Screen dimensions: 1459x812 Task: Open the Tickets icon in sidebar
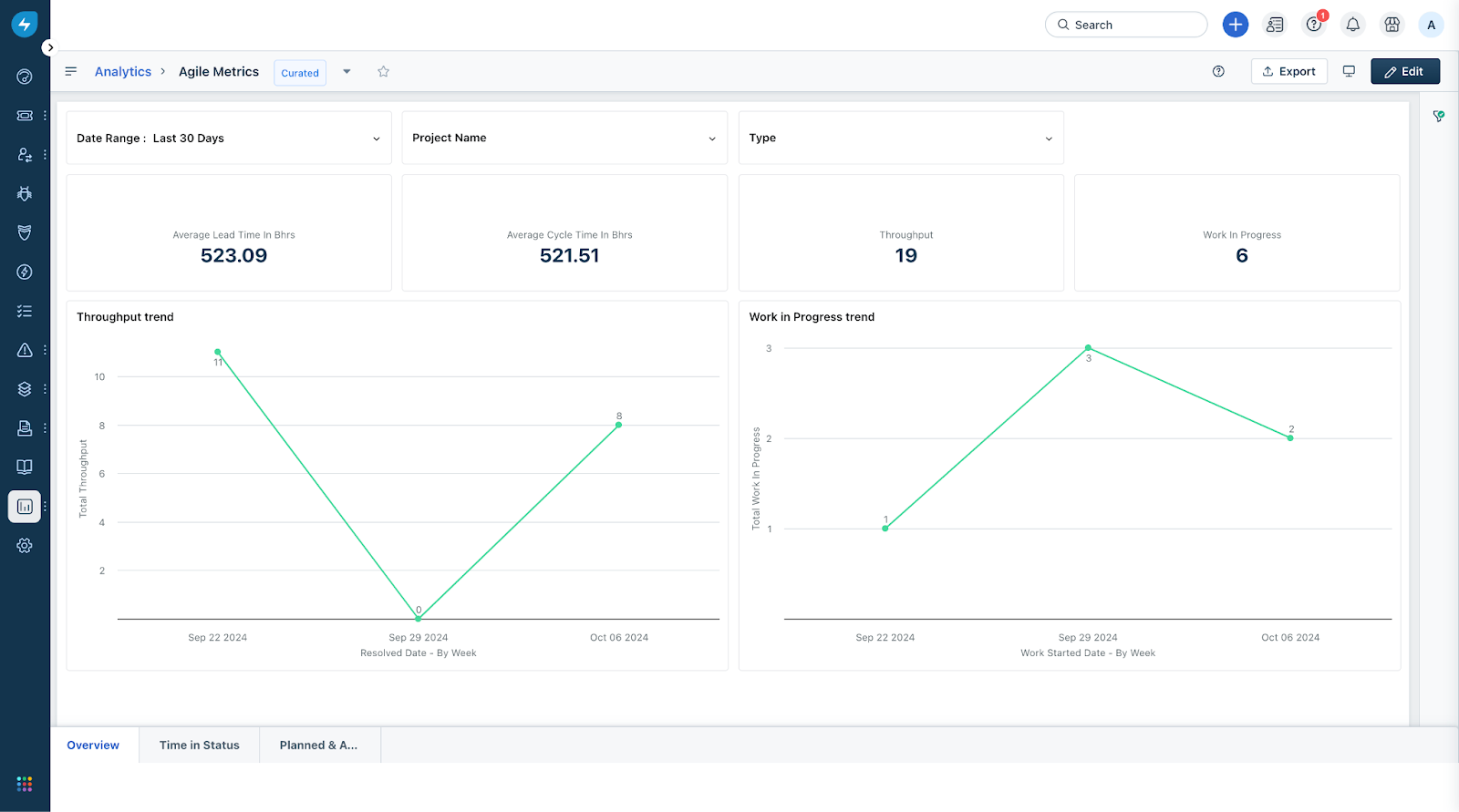pyautogui.click(x=25, y=116)
